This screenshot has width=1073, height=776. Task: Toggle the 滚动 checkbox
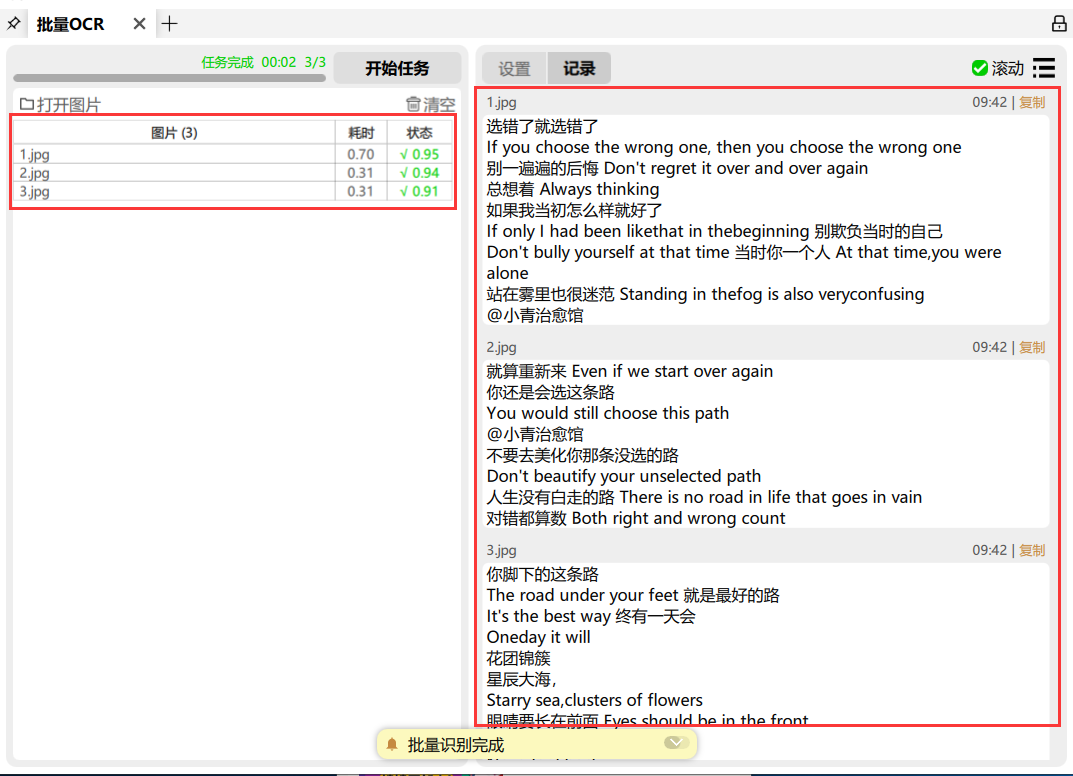(979, 68)
